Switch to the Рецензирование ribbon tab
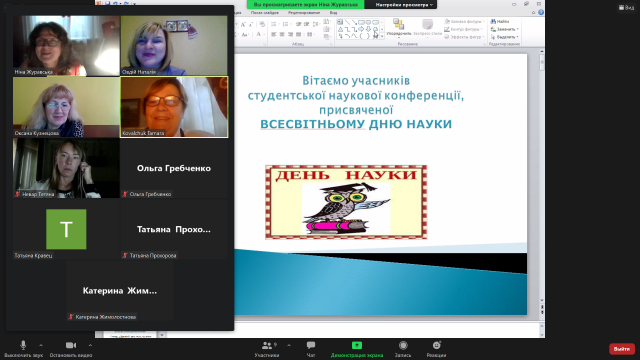Viewport: 640px width, 360px height. click(x=304, y=13)
